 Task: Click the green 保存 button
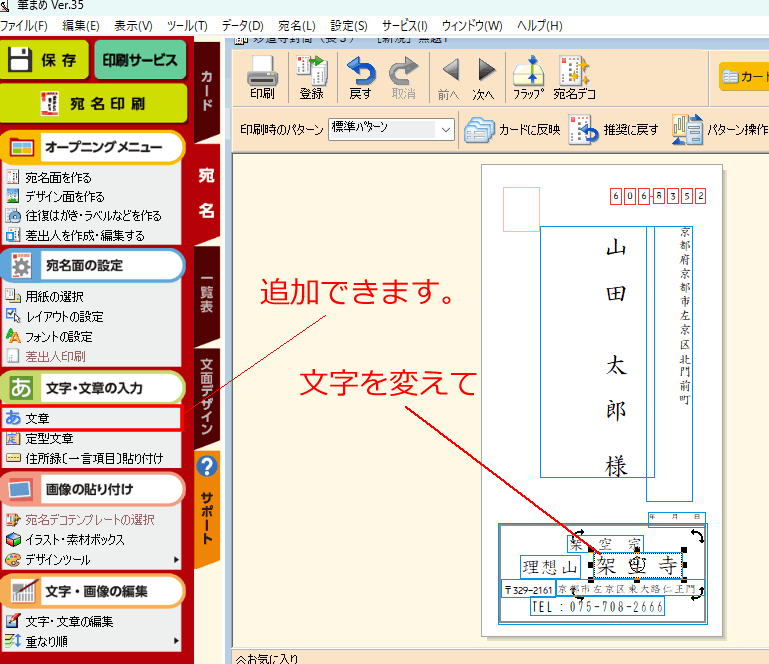tap(45, 61)
